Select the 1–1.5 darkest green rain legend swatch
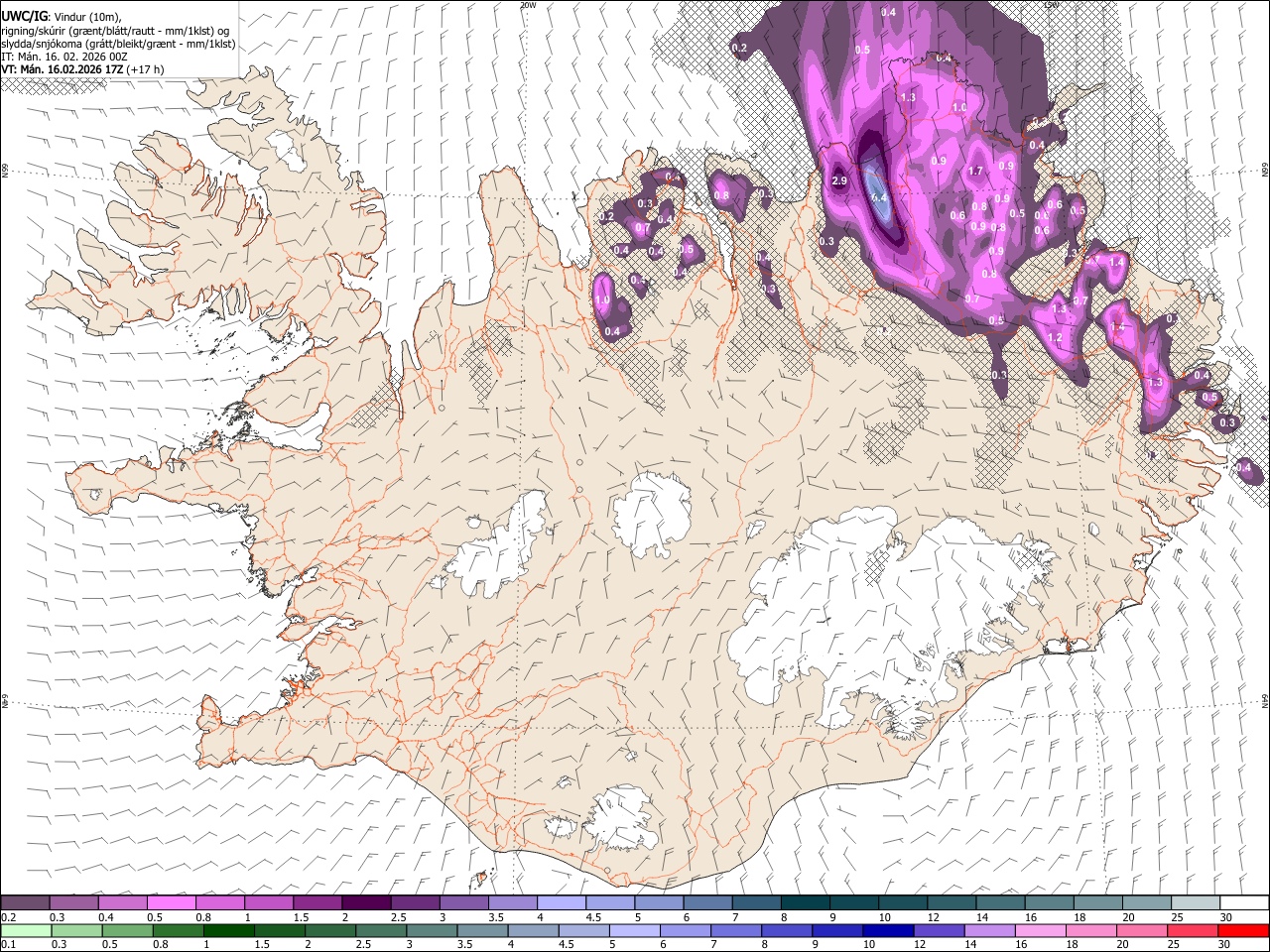Screen dimensions: 1270x952 tap(229, 930)
